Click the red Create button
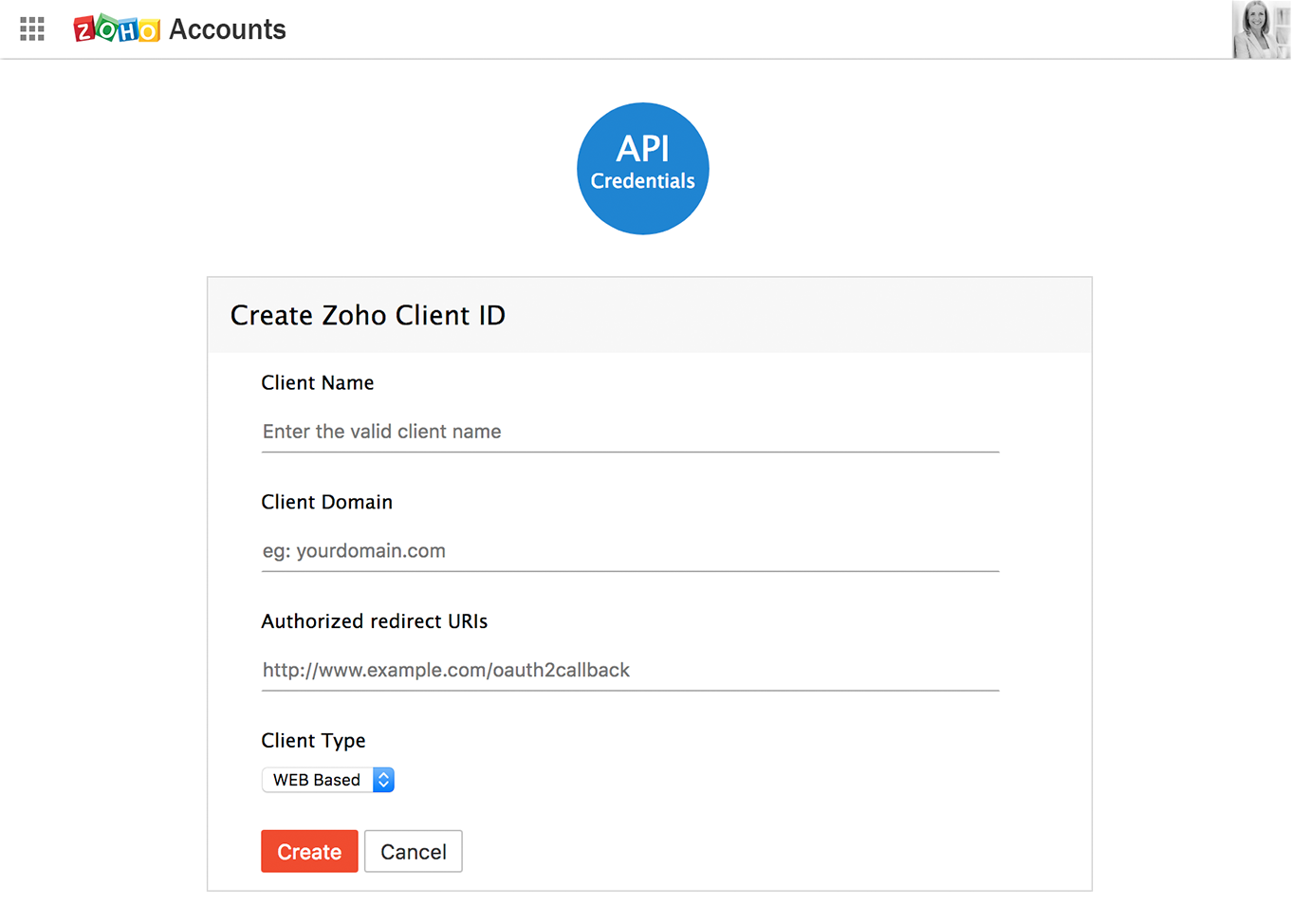Image resolution: width=1292 pixels, height=924 pixels. tap(309, 852)
